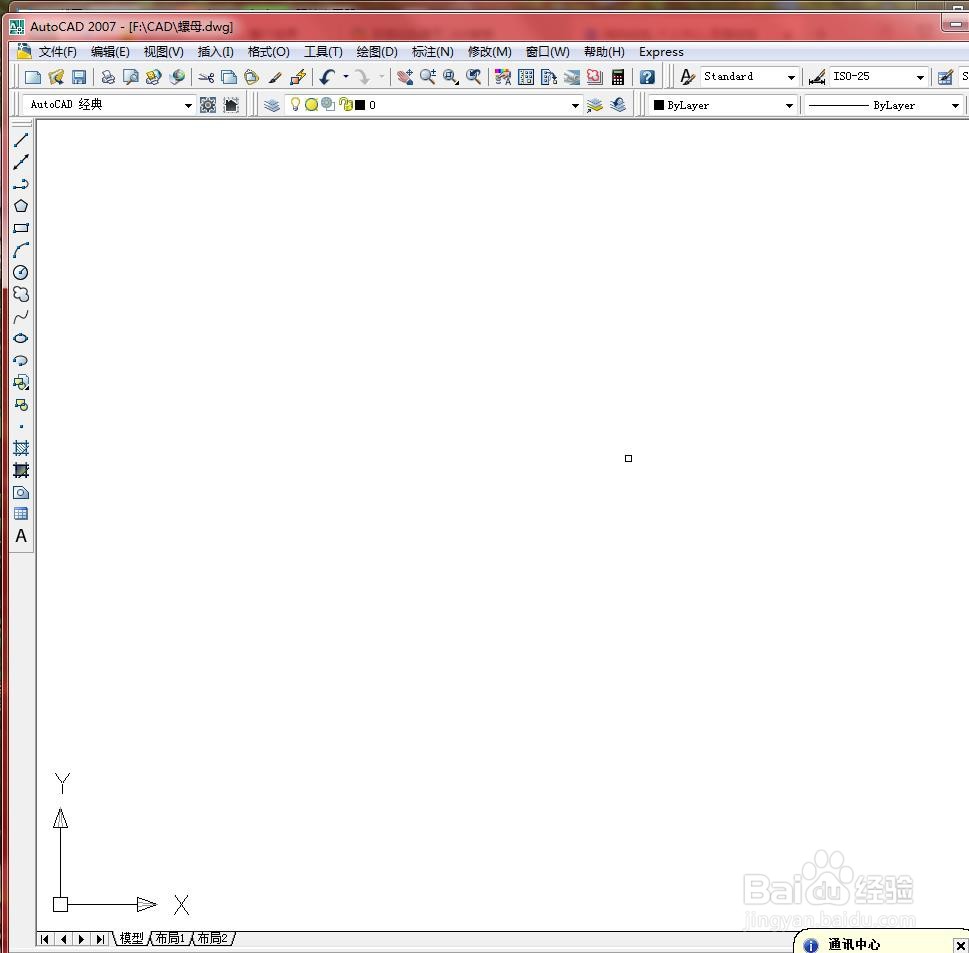Select the Ellipse Arc tool
Viewport: 969px width, 953px height.
coord(21,360)
